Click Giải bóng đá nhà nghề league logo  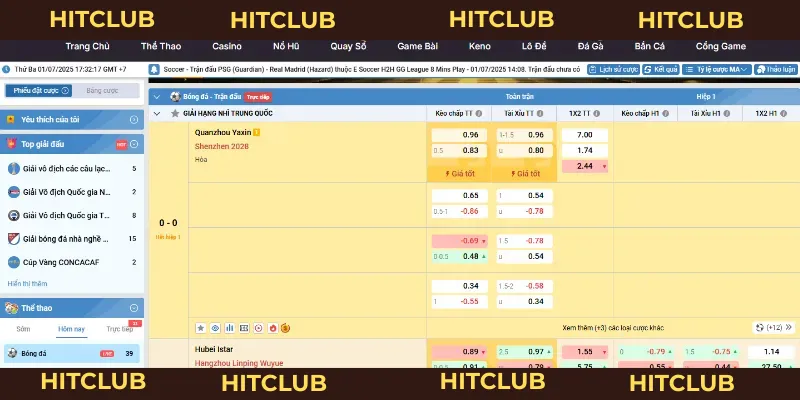pos(14,239)
